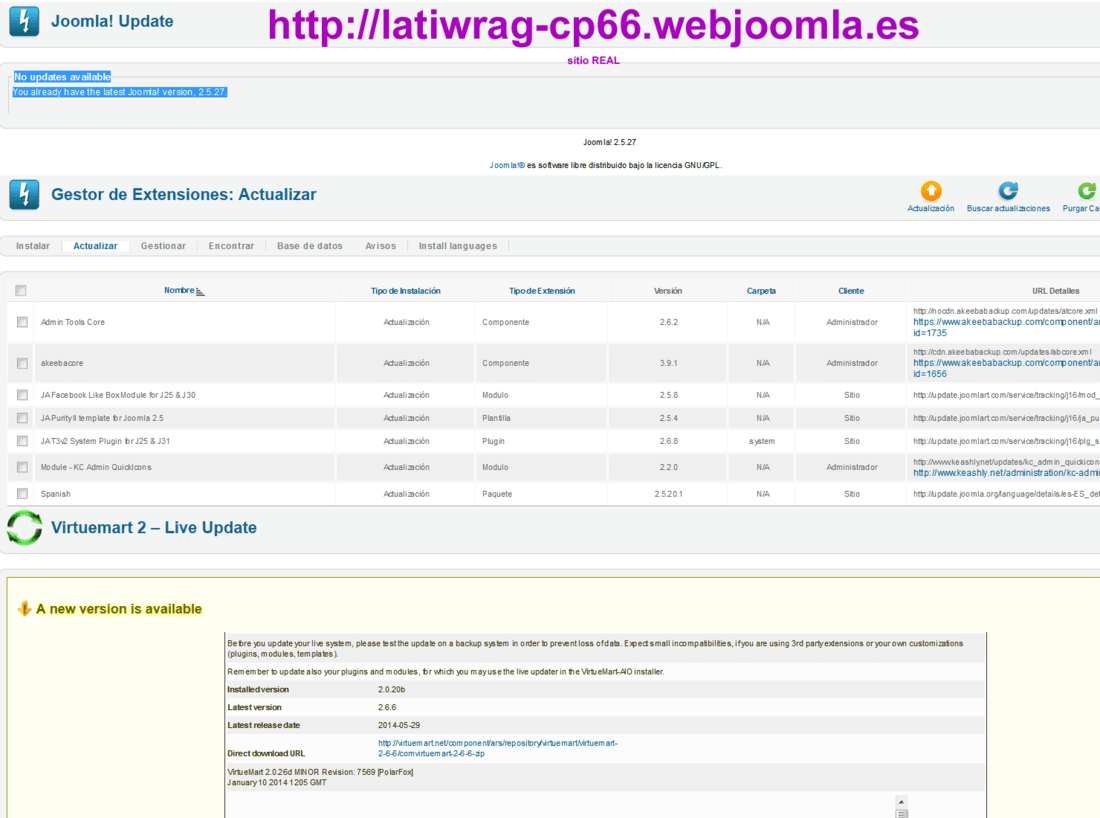Click version 2.6.2 in Admin Tools row
1100x818 pixels.
tap(669, 322)
